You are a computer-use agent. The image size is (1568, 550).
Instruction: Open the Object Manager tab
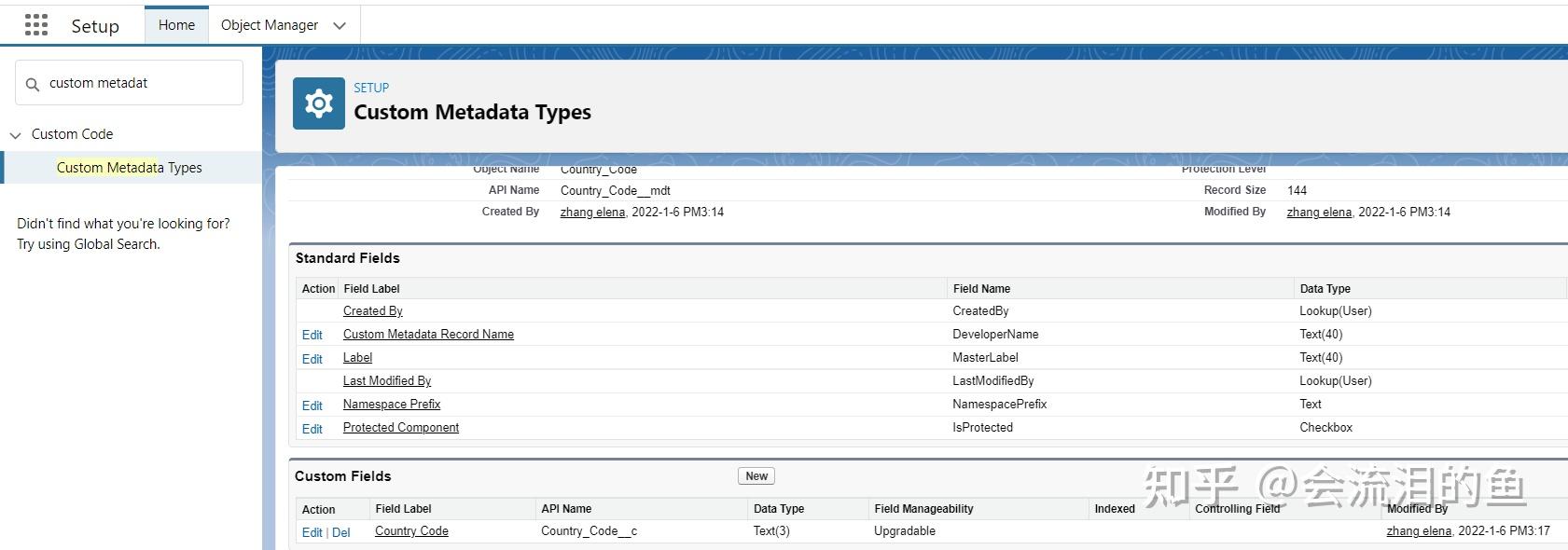(x=270, y=25)
